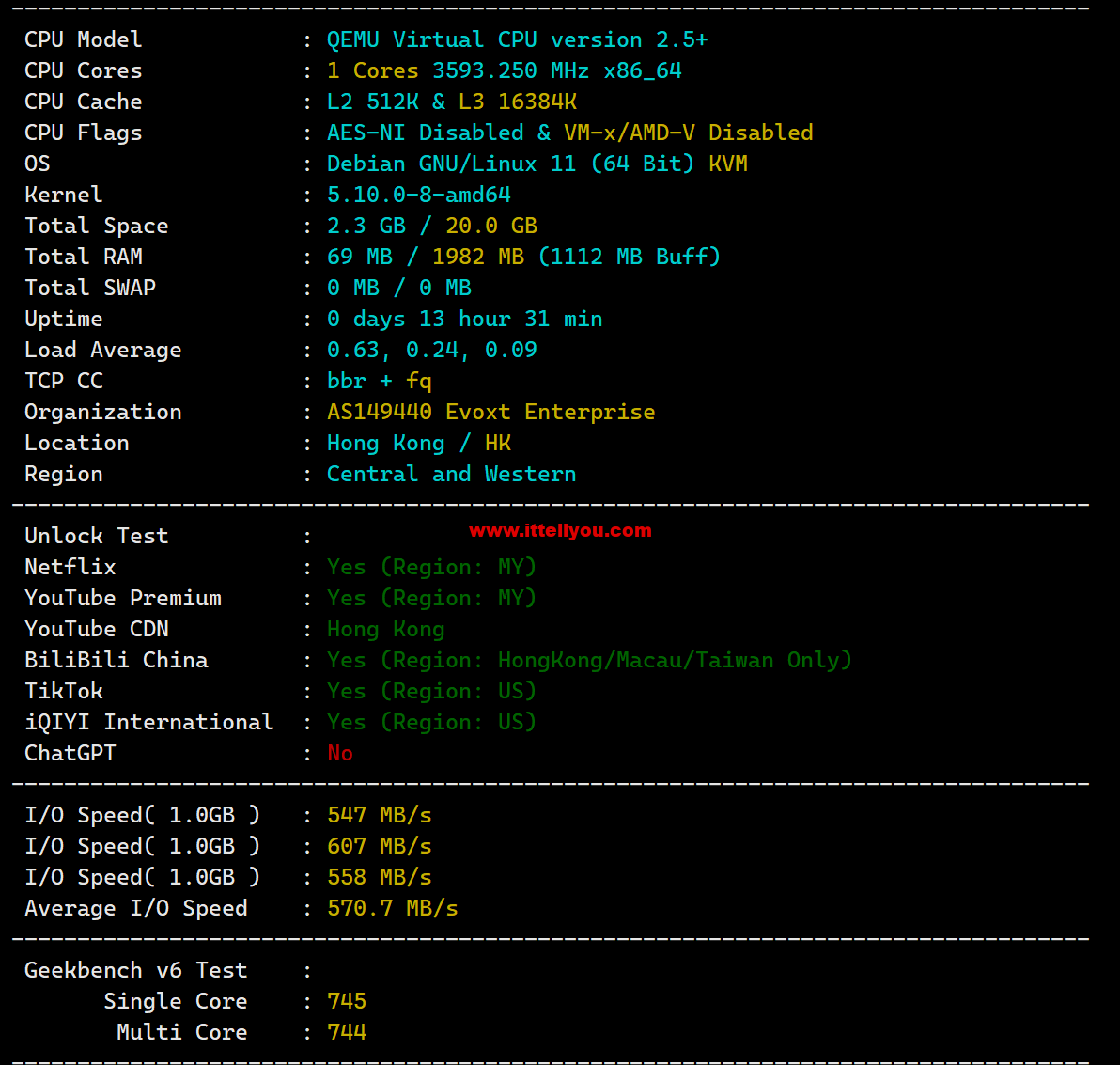The image size is (1120, 1065).
Task: Click the www.ittellyou.com watermark link
Action: pos(560,531)
